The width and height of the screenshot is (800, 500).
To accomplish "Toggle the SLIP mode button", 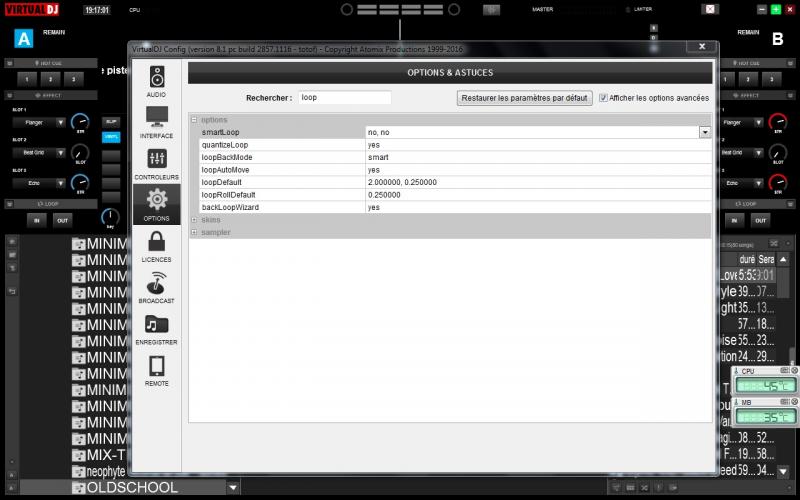I will 111,122.
